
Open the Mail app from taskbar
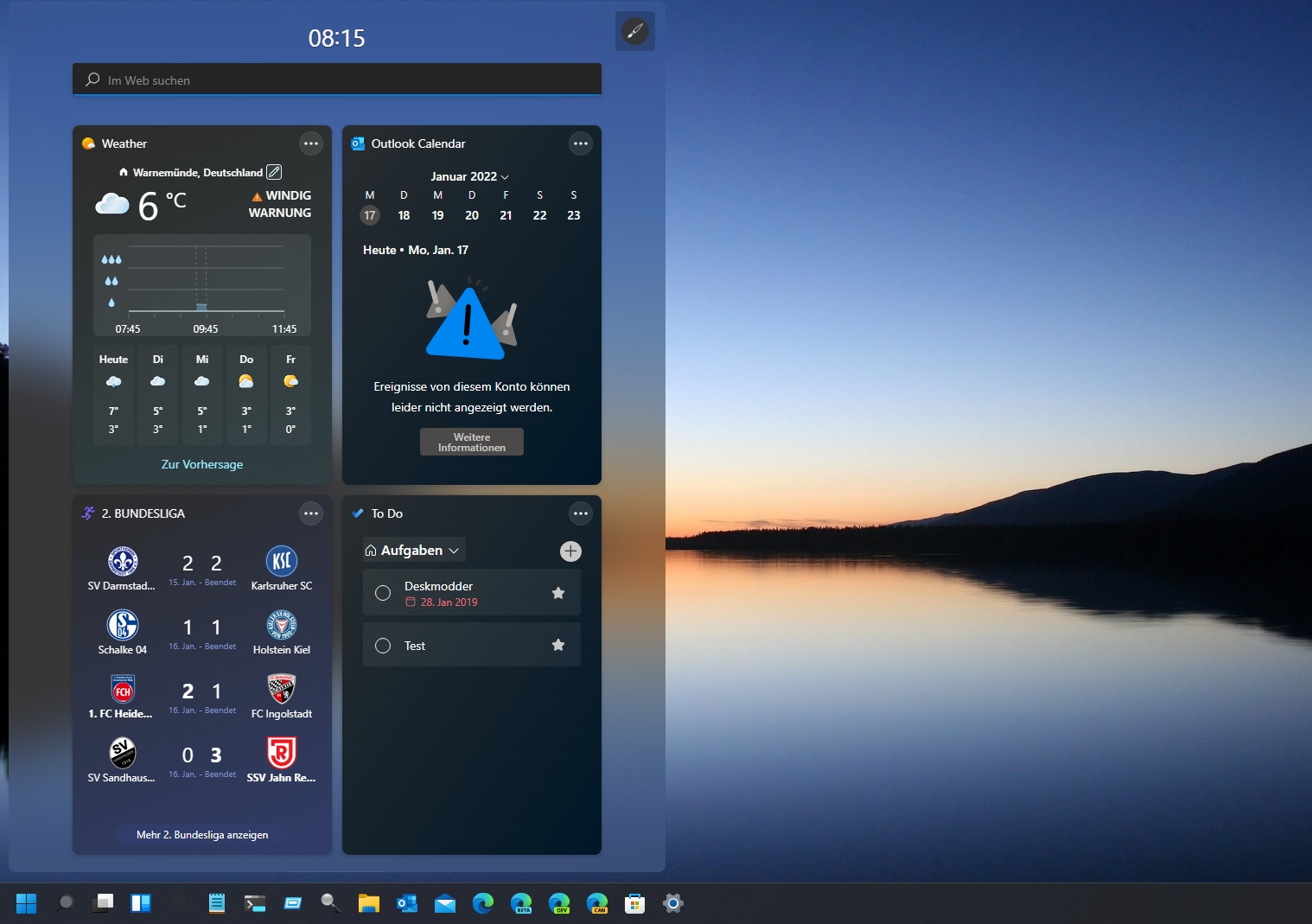[445, 903]
